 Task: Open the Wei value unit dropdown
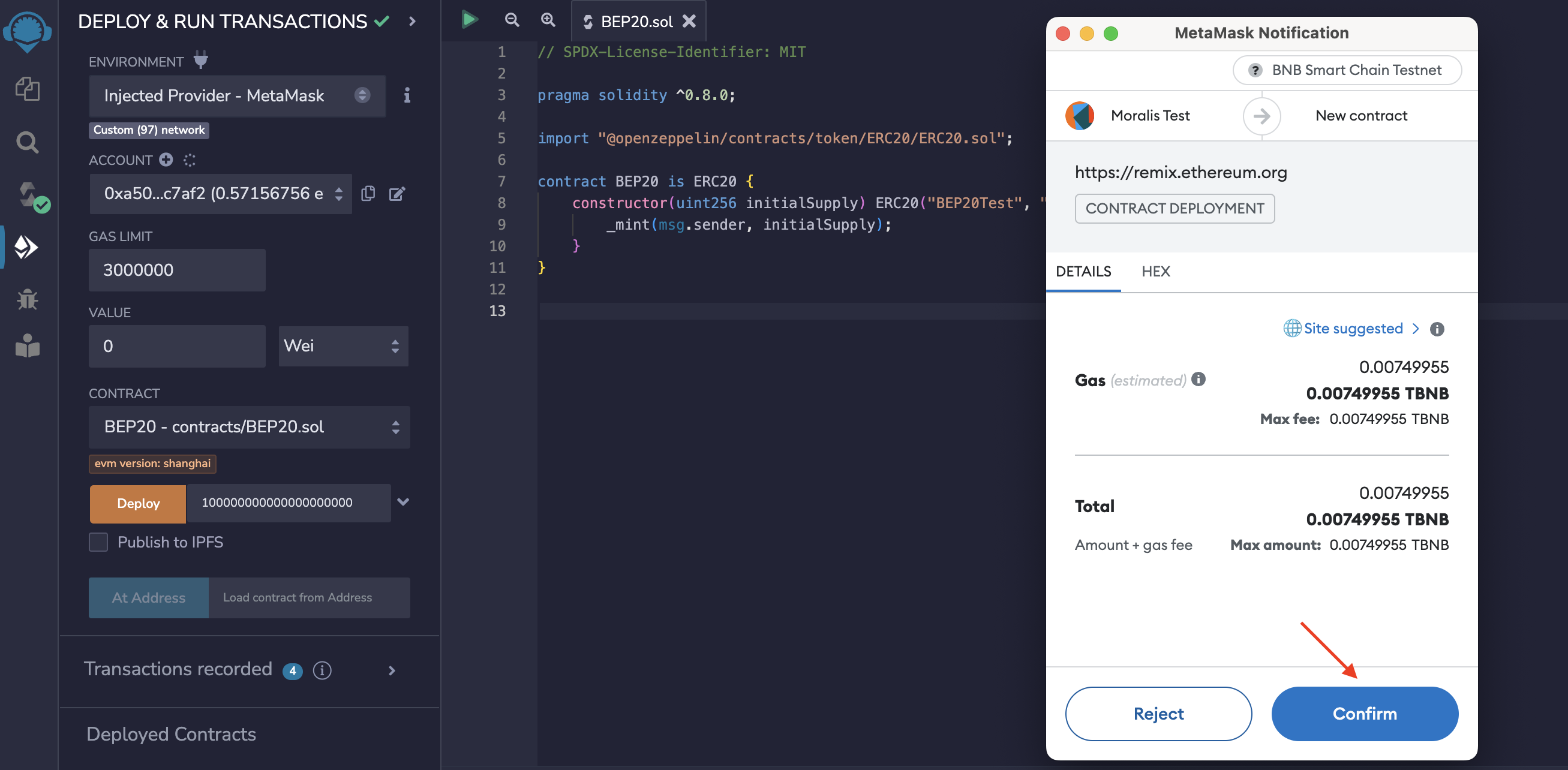click(343, 346)
